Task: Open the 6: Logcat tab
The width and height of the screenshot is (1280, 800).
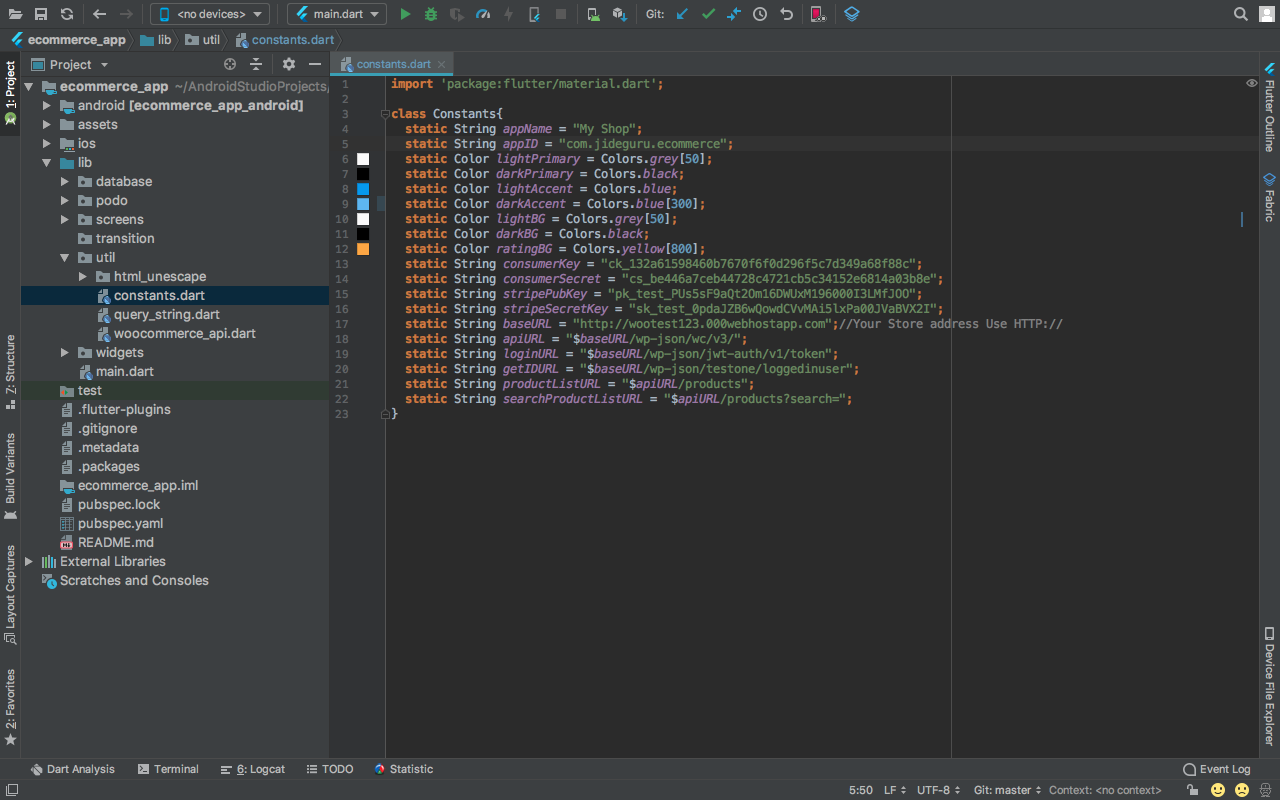Action: pos(253,769)
